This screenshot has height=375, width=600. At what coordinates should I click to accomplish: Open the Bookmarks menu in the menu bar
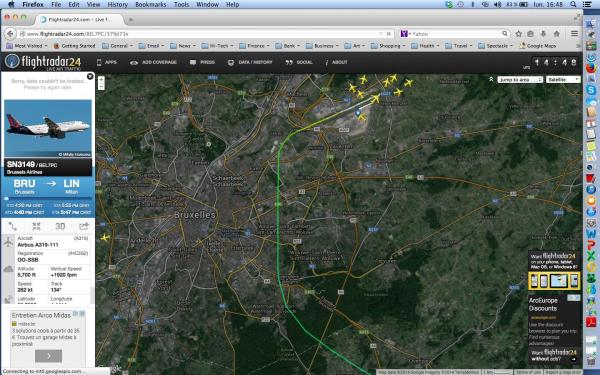tap(151, 4)
